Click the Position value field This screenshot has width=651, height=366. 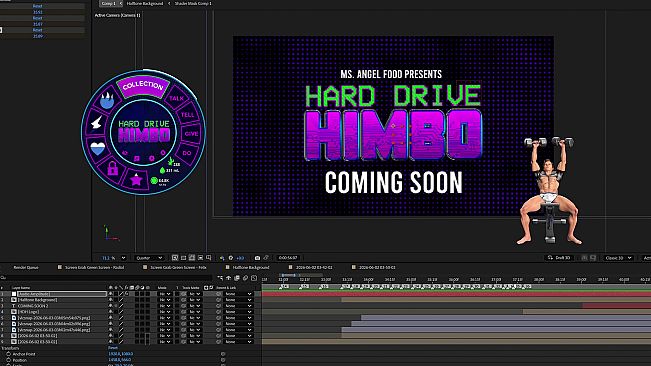tap(120, 360)
